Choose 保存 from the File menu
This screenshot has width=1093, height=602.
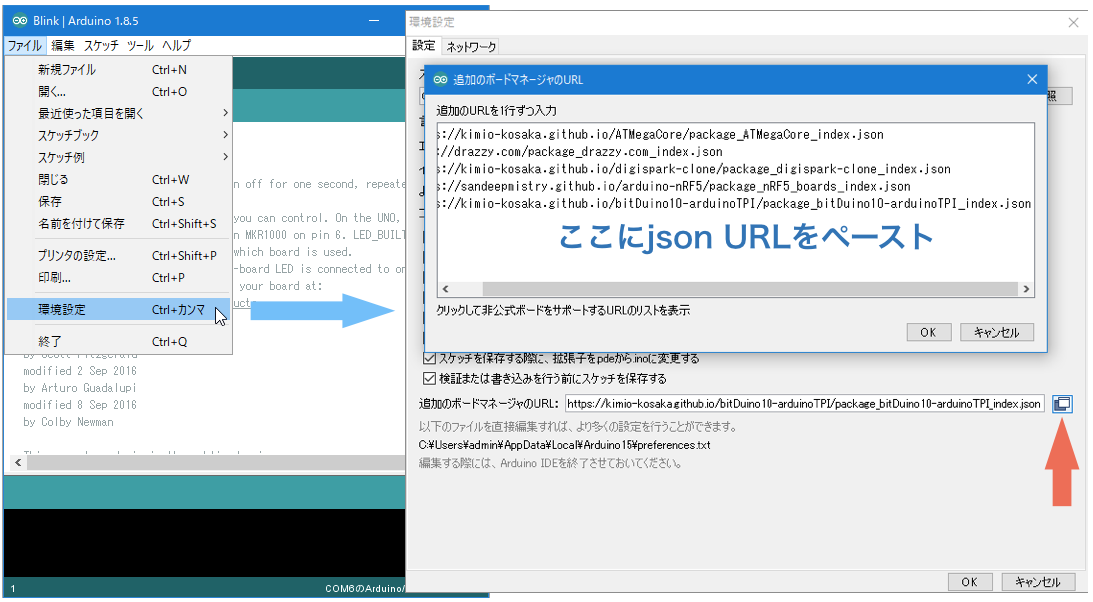(x=119, y=201)
